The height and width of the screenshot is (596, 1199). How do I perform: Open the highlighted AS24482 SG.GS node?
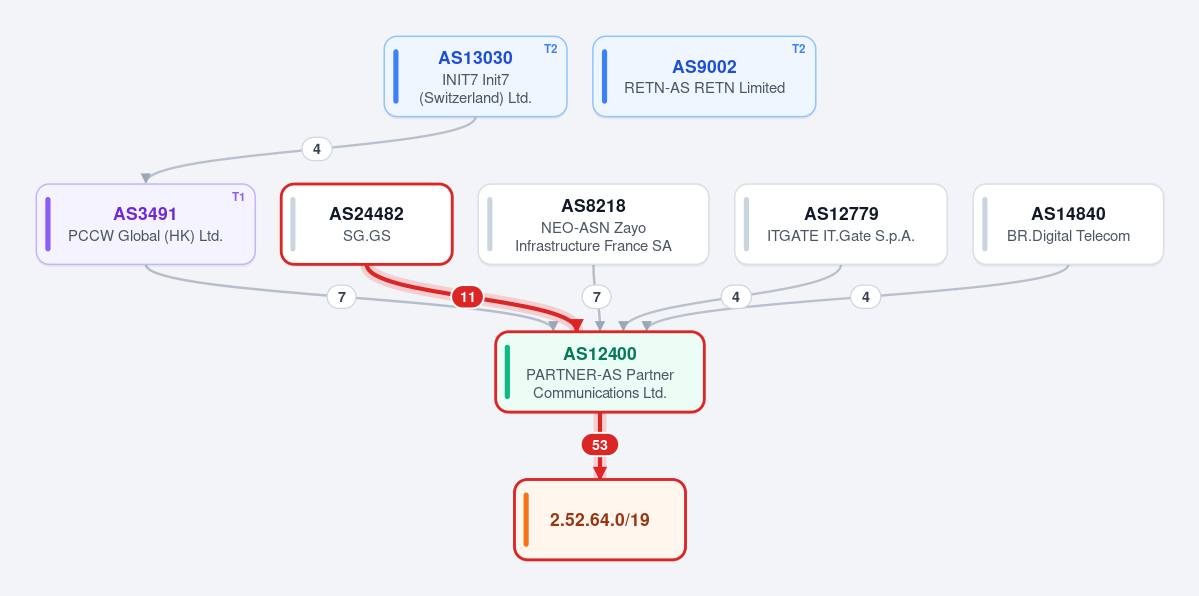point(367,224)
